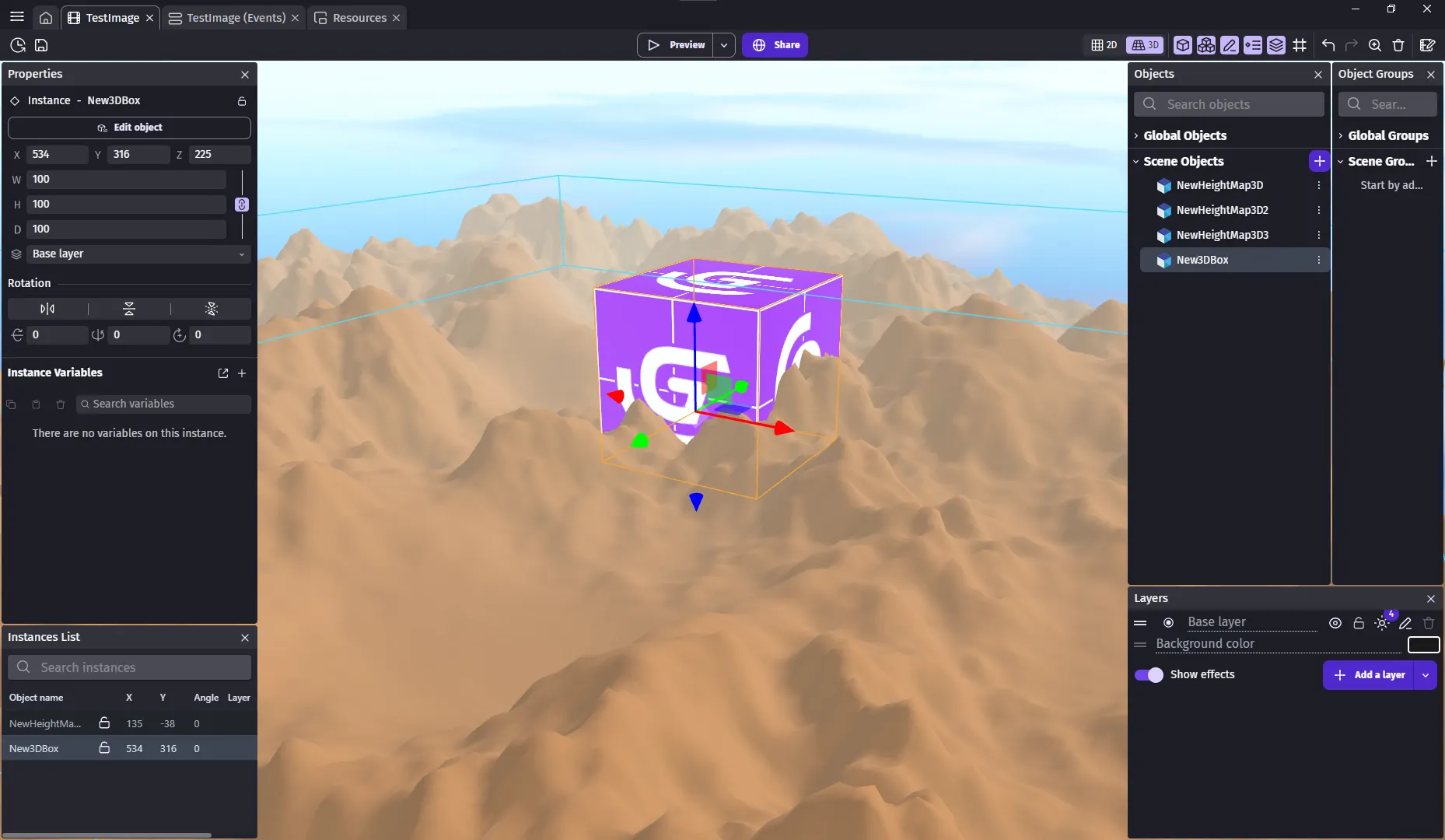Toggle the grid icon in toolbar

coord(1300,45)
